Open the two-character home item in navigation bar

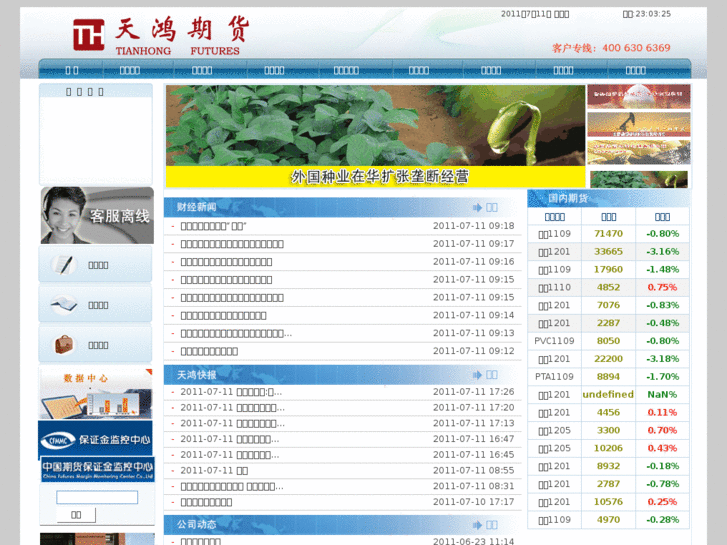pyautogui.click(x=72, y=70)
